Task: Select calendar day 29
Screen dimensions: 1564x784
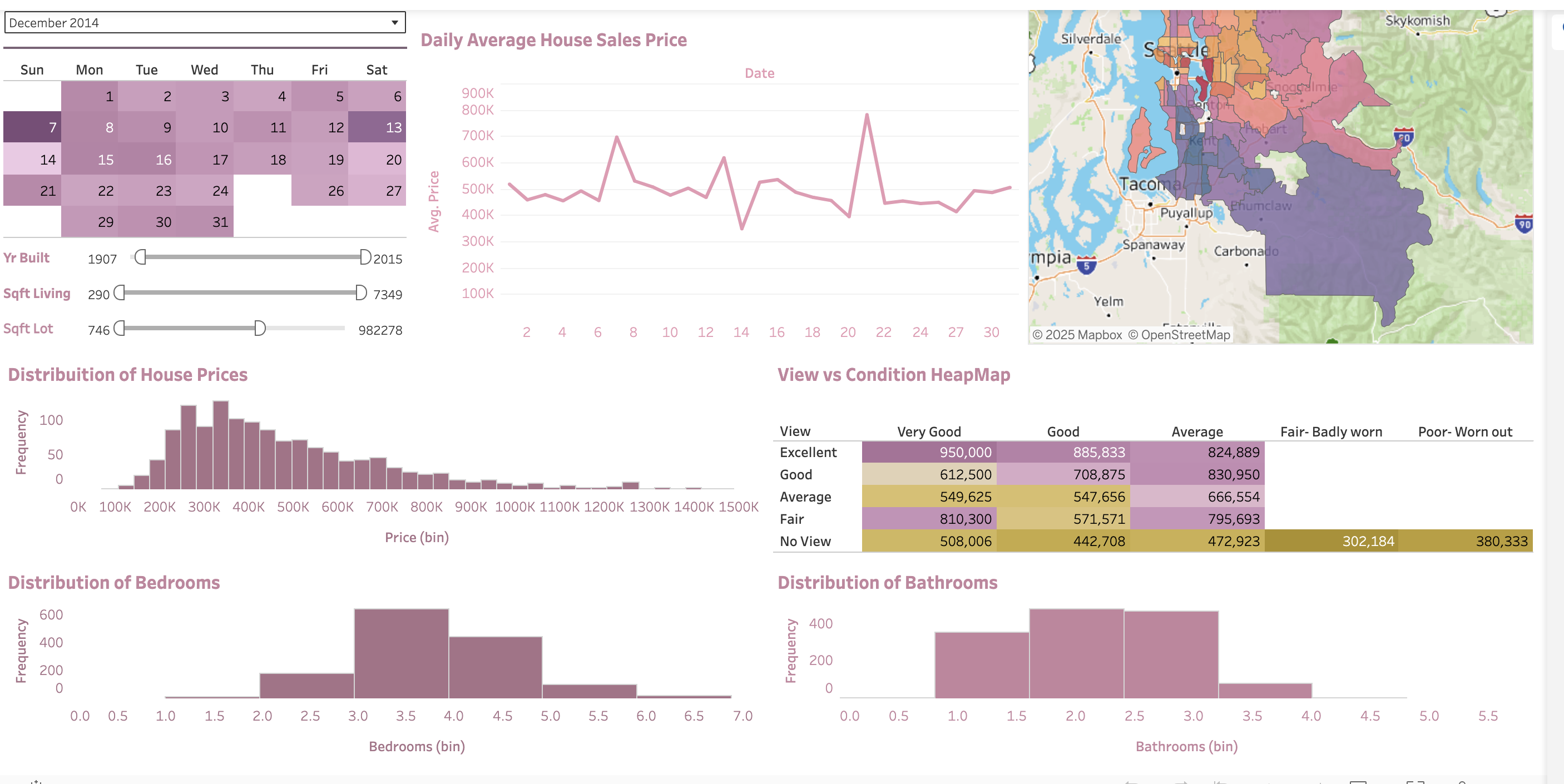Action: [x=90, y=221]
